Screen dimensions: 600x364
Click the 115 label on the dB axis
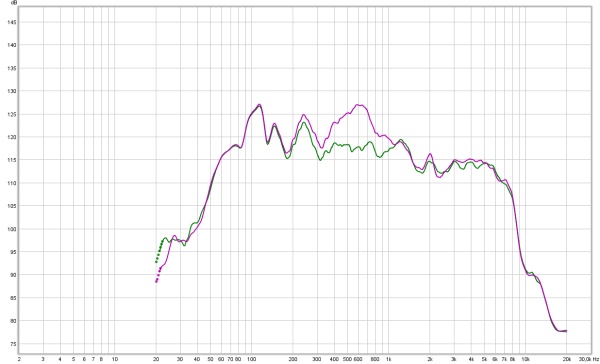click(12, 160)
